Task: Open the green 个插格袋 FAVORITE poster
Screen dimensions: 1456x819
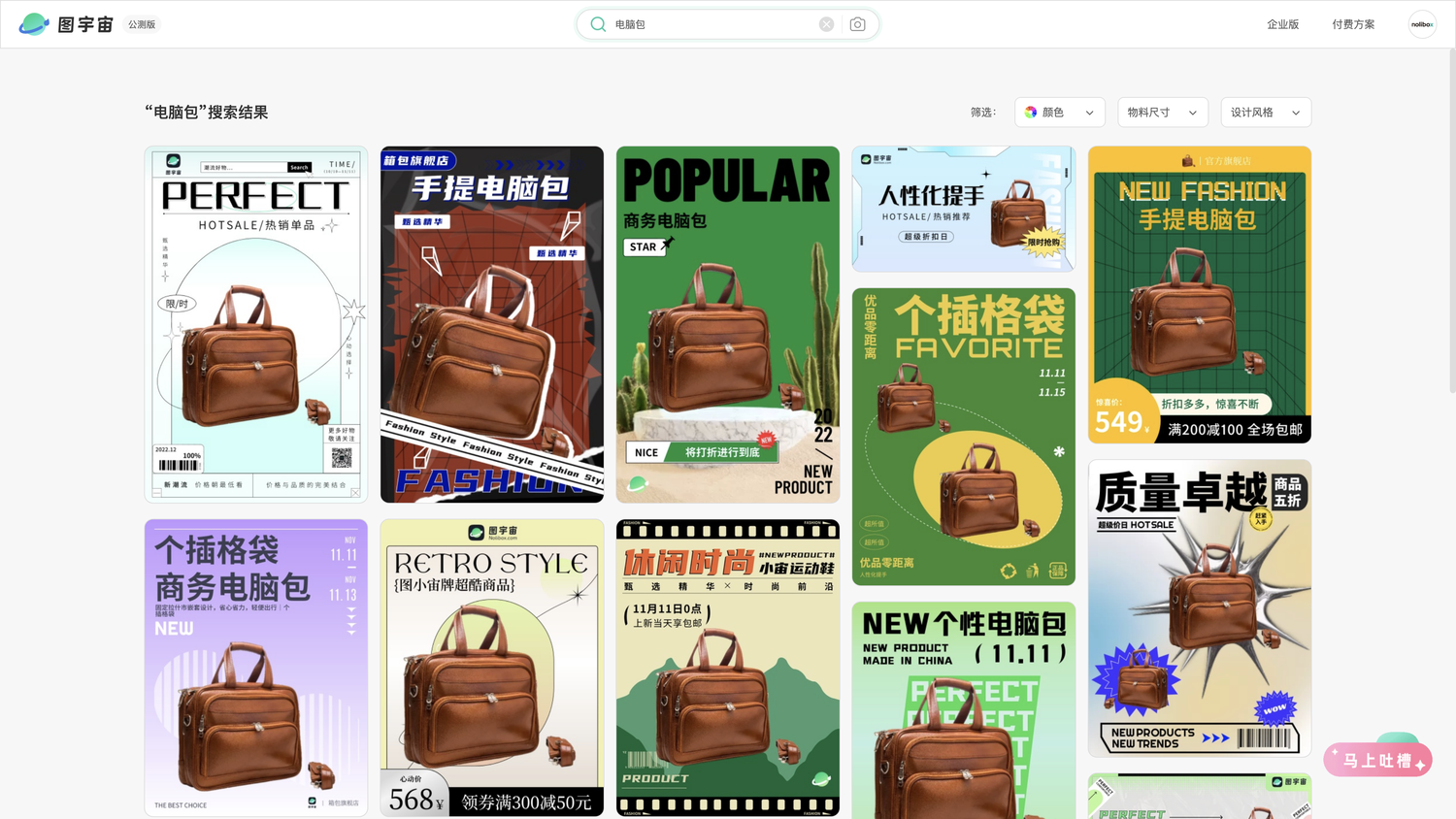Action: [x=964, y=437]
